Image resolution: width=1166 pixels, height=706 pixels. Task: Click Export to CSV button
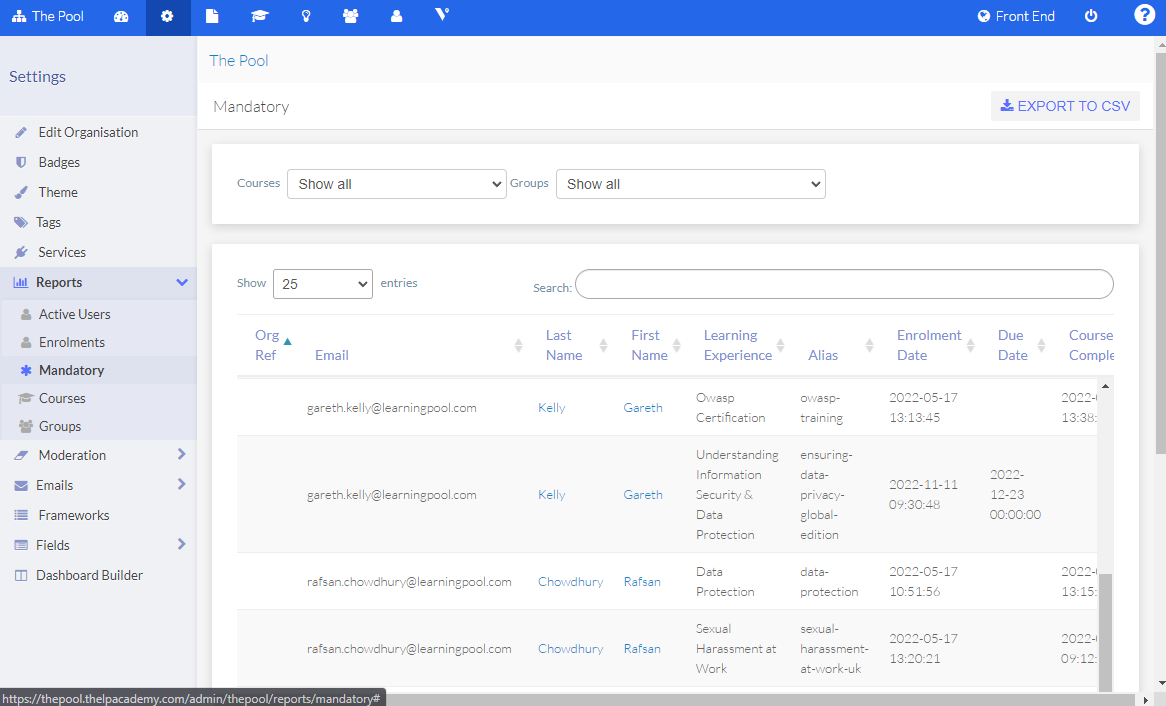[x=1065, y=106]
